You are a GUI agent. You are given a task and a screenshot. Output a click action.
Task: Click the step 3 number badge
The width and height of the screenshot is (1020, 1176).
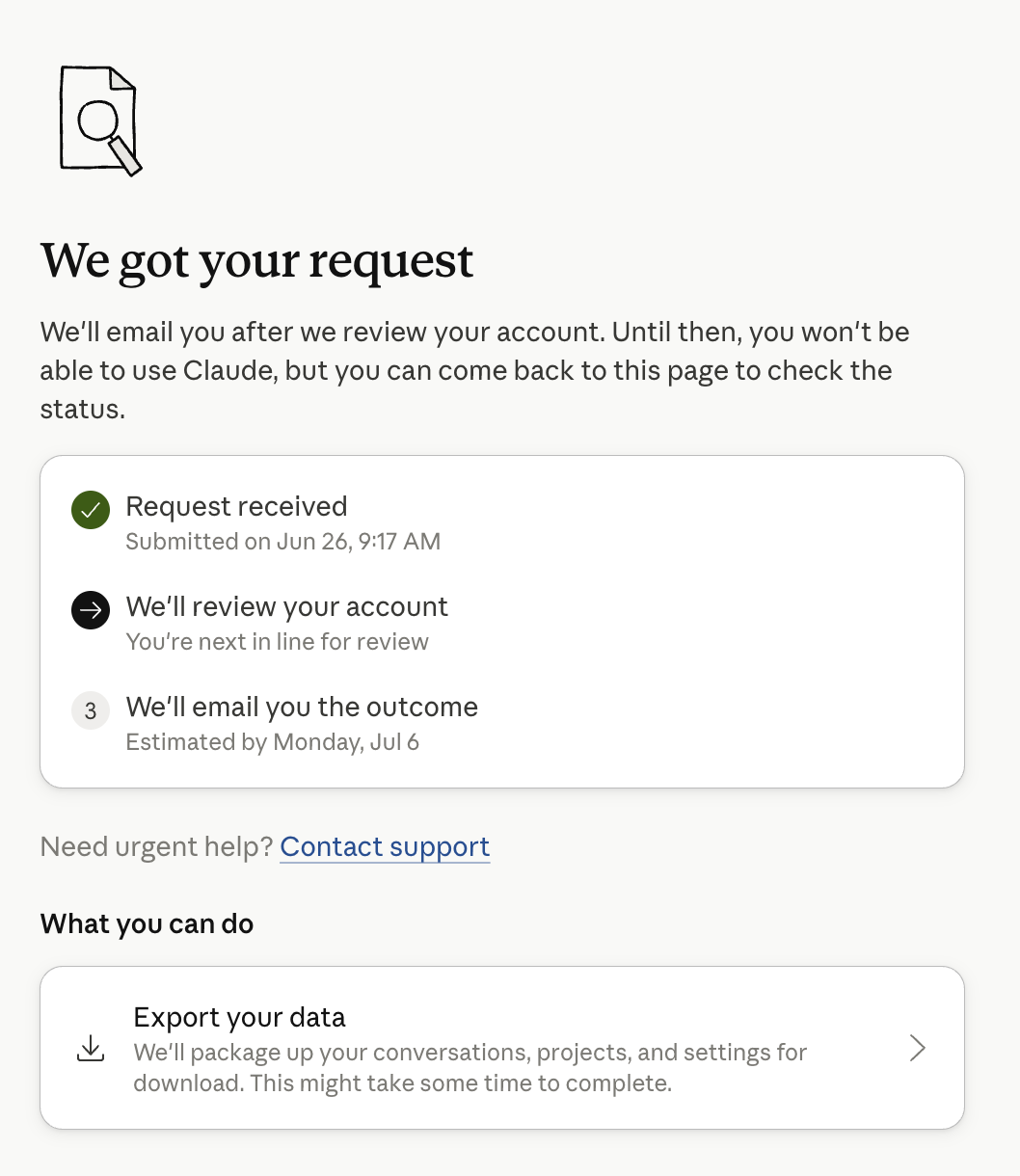[x=91, y=710]
